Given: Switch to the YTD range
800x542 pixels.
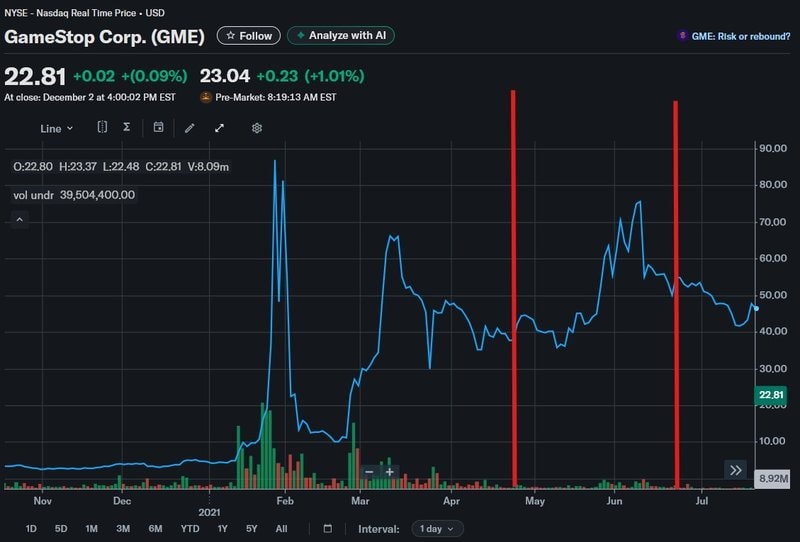Looking at the screenshot, I should [189, 528].
